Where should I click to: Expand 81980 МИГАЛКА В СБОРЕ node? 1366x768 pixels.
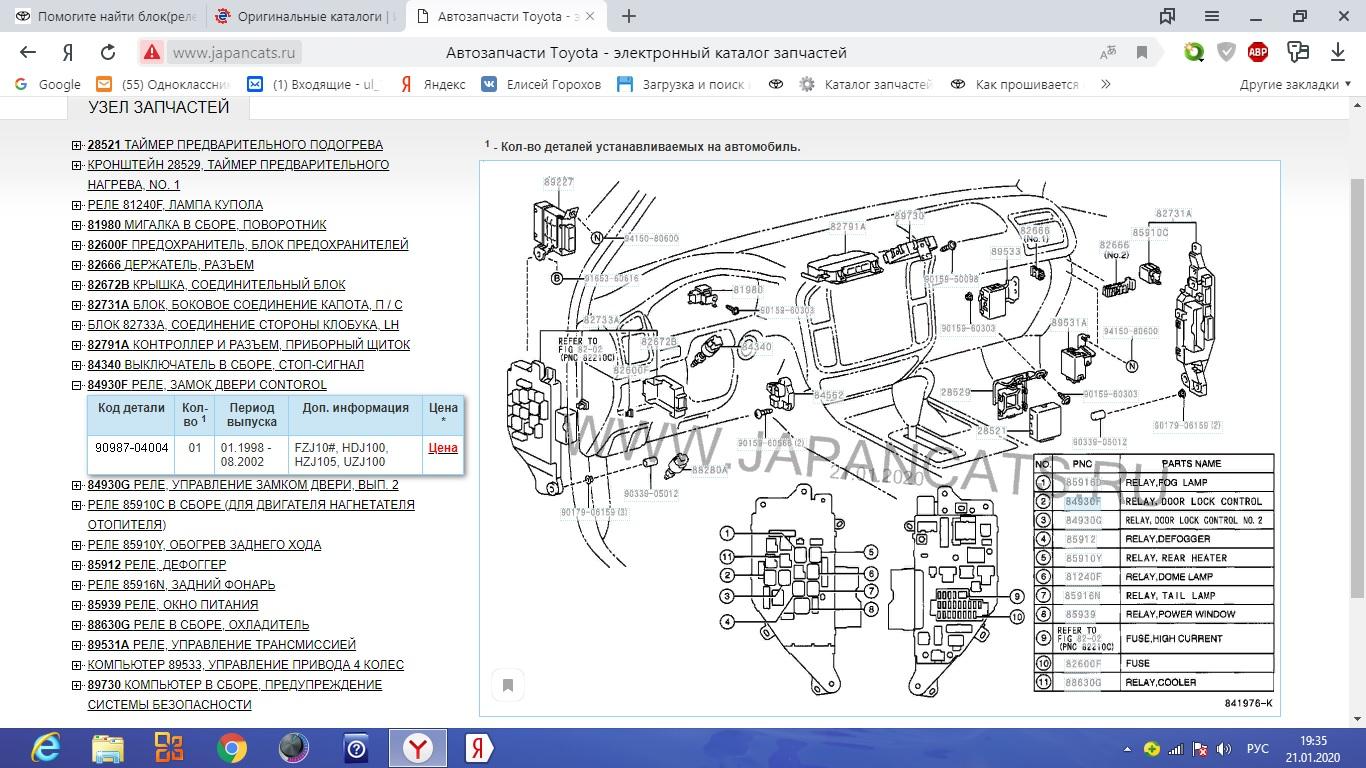tap(76, 225)
